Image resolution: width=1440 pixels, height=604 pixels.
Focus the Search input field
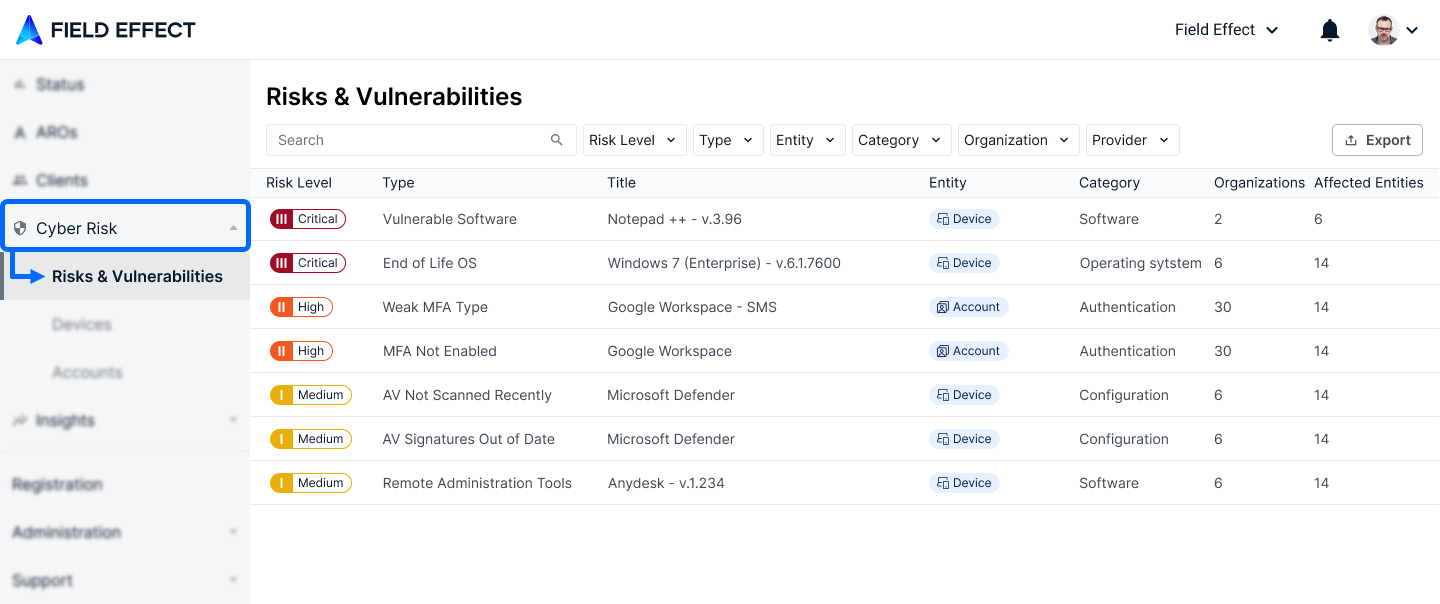point(421,140)
